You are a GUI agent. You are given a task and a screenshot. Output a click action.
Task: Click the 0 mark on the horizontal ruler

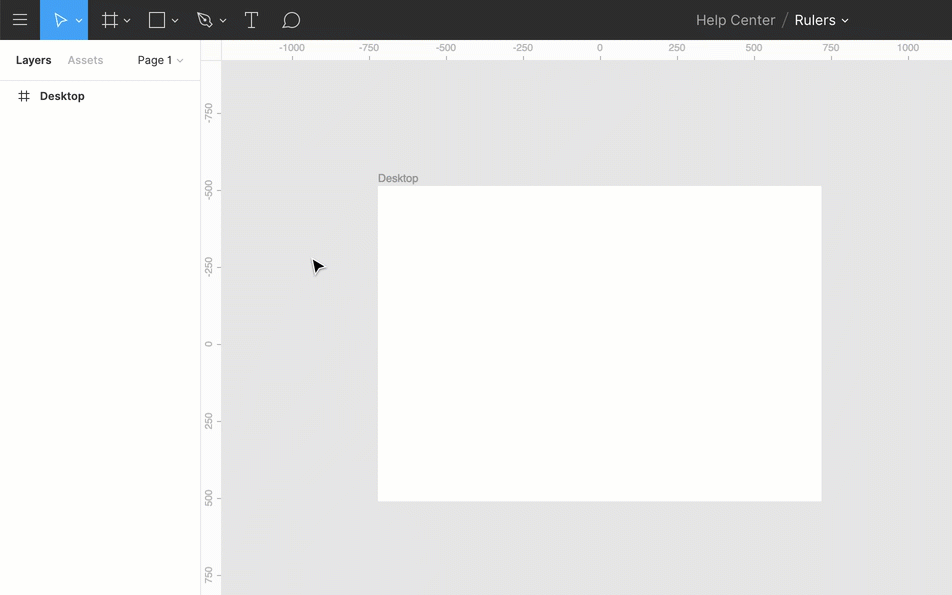click(600, 48)
